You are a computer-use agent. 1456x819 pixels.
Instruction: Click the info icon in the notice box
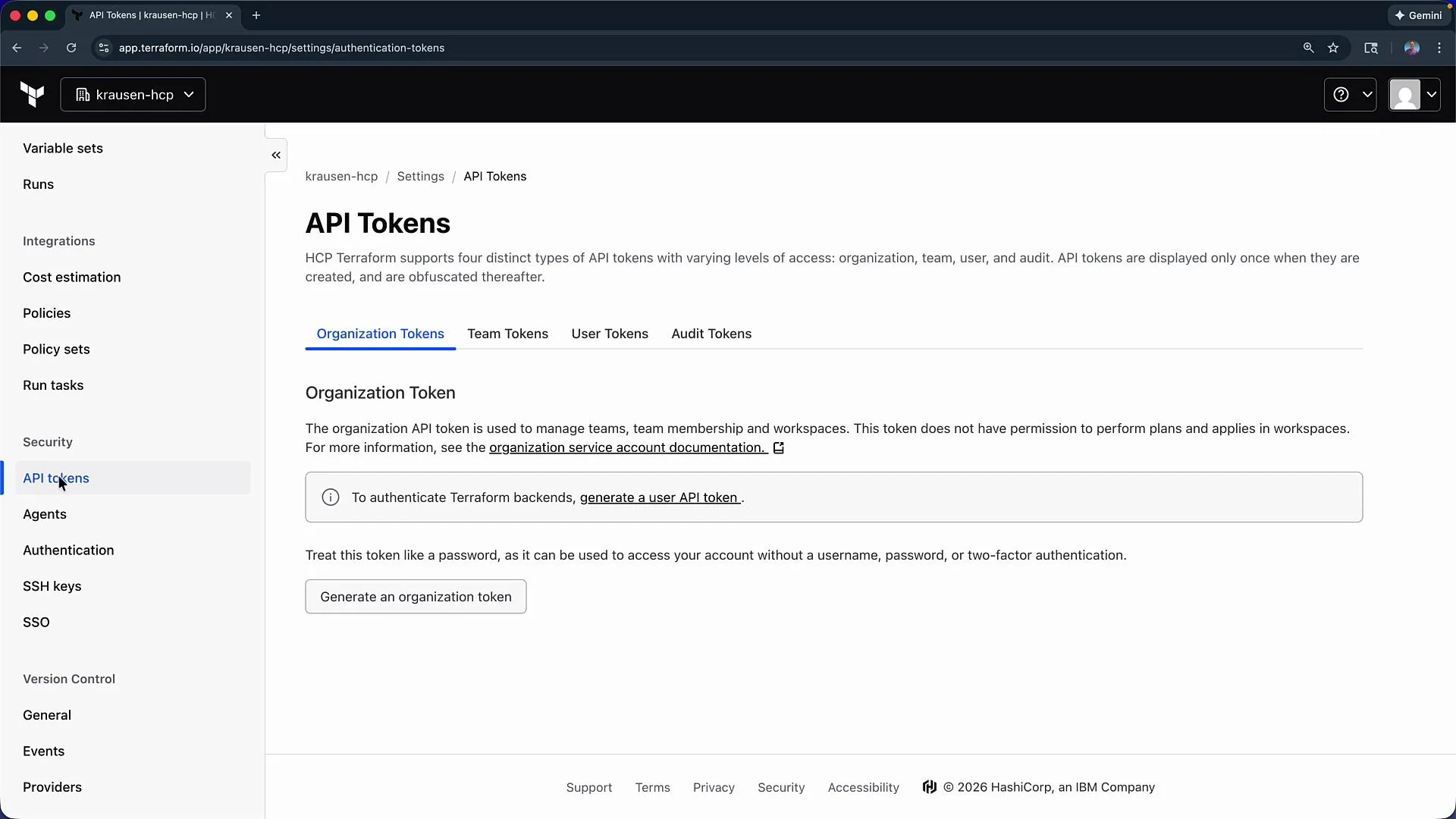(331, 497)
